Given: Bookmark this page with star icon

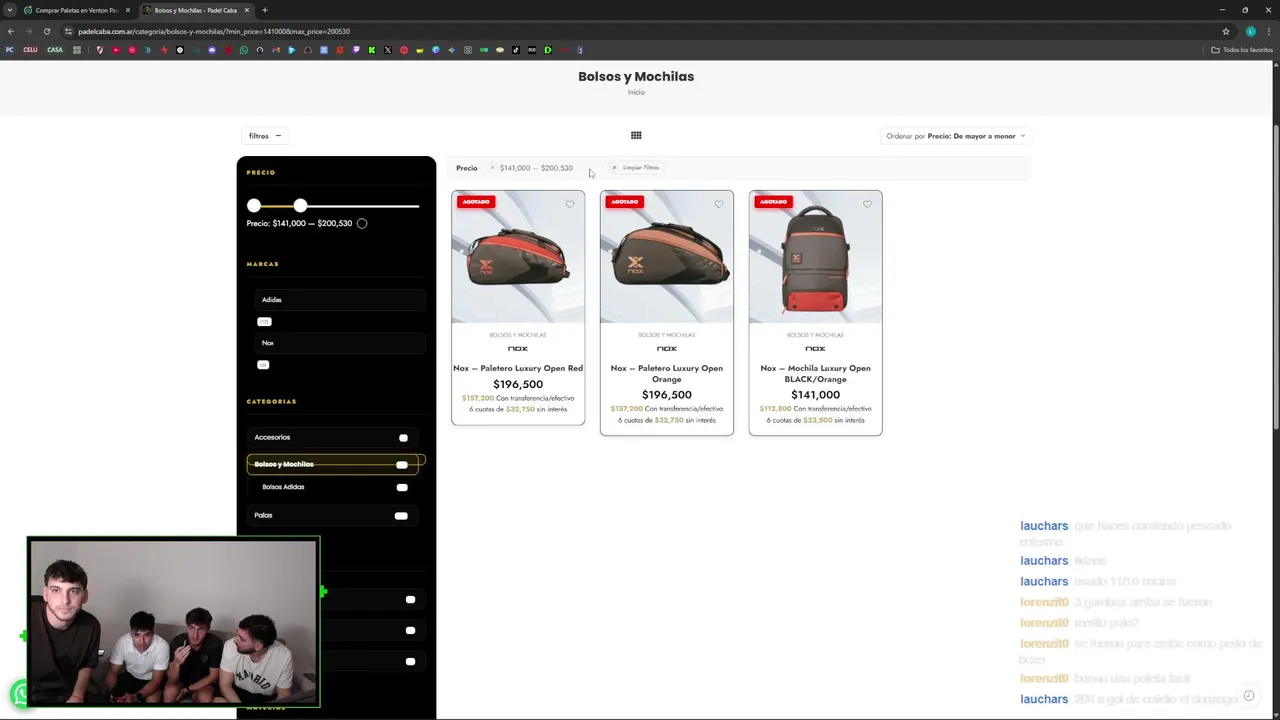Looking at the screenshot, I should (1225, 31).
